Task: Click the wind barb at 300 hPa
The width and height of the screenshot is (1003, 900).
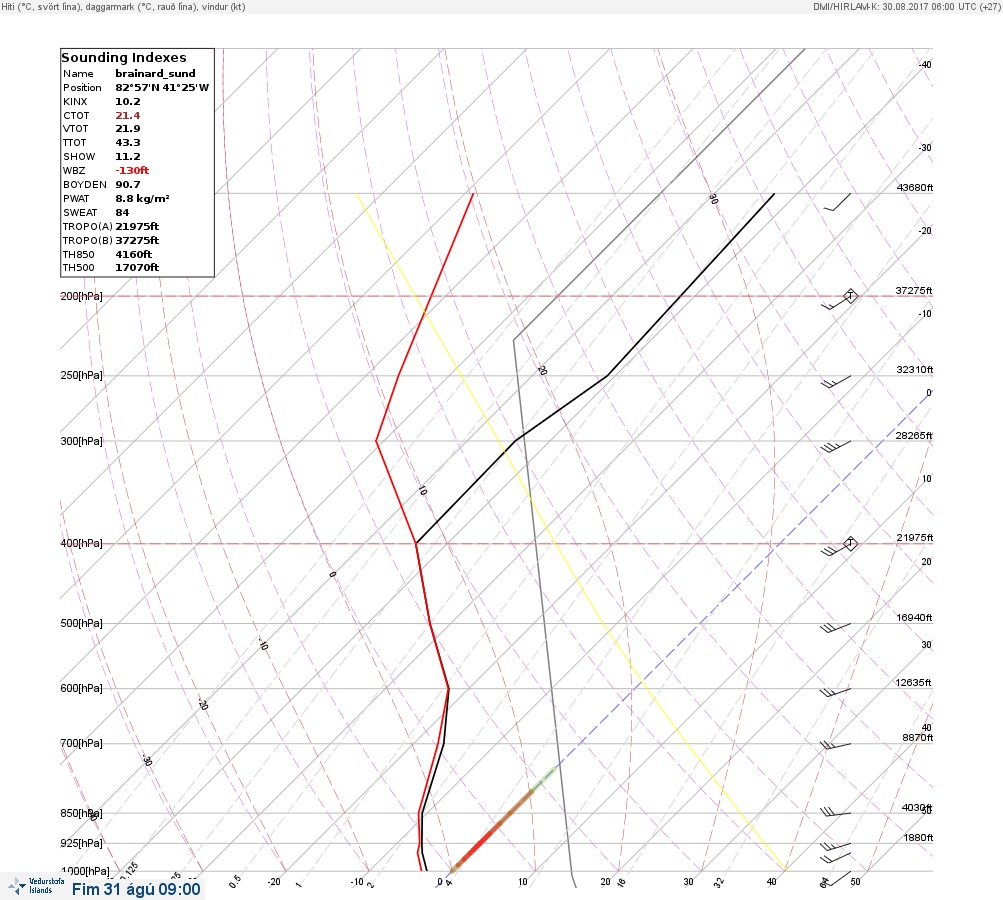Action: [835, 446]
